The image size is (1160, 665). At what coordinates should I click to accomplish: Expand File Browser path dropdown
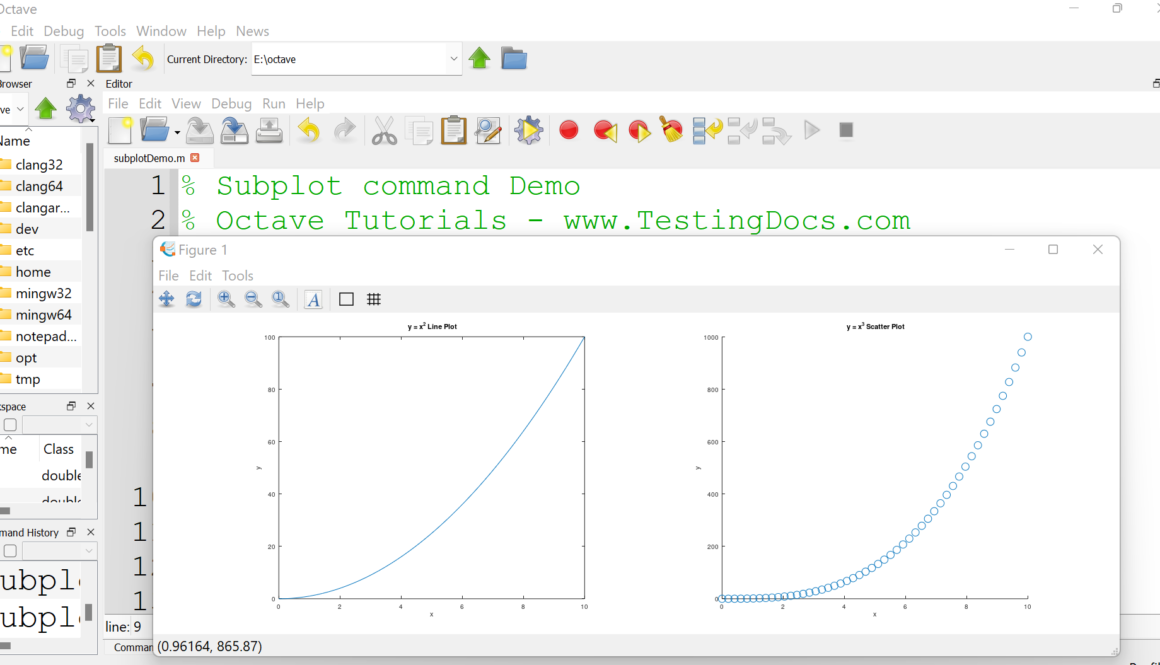20,109
